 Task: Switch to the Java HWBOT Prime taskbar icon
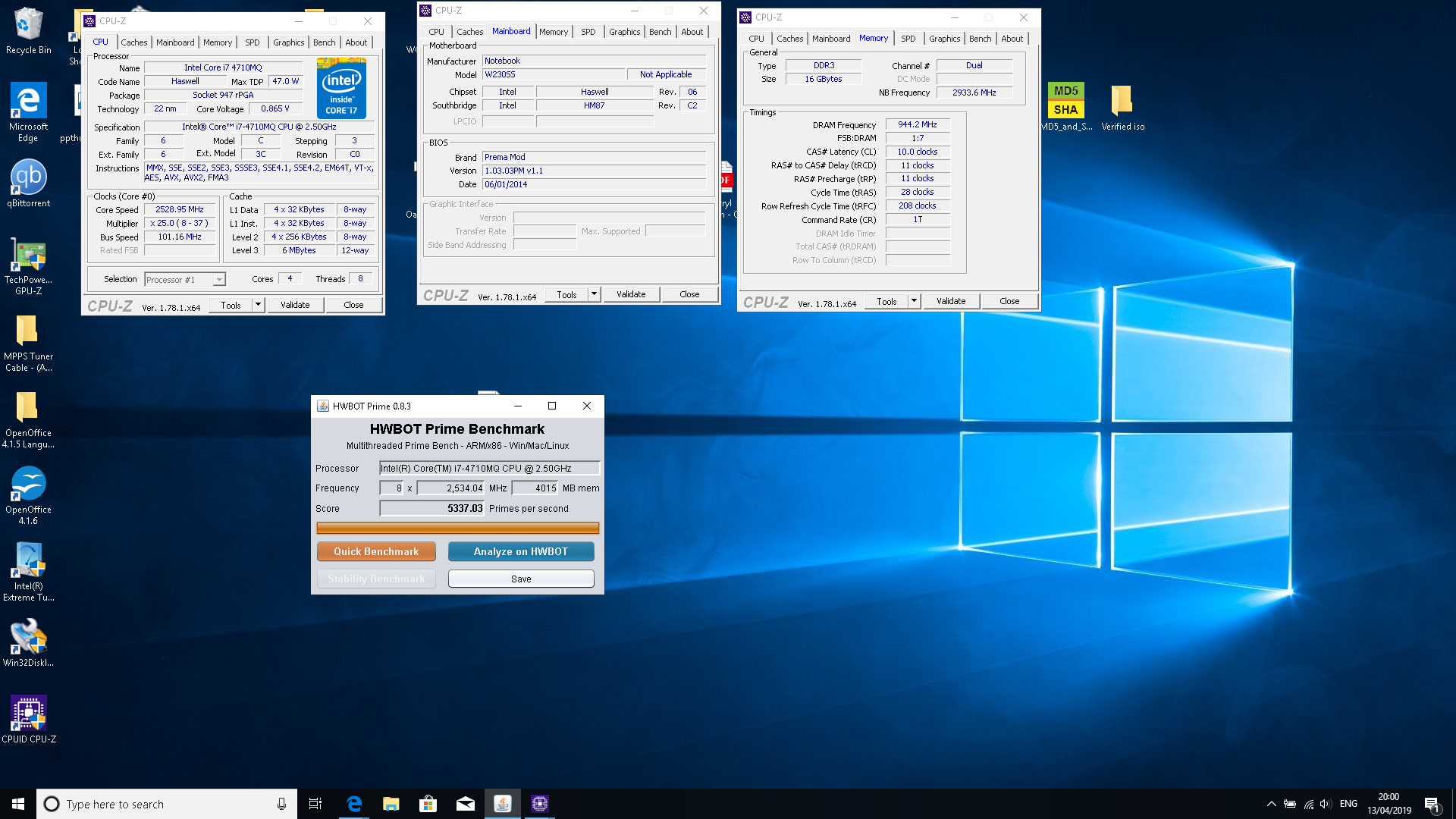click(x=503, y=804)
